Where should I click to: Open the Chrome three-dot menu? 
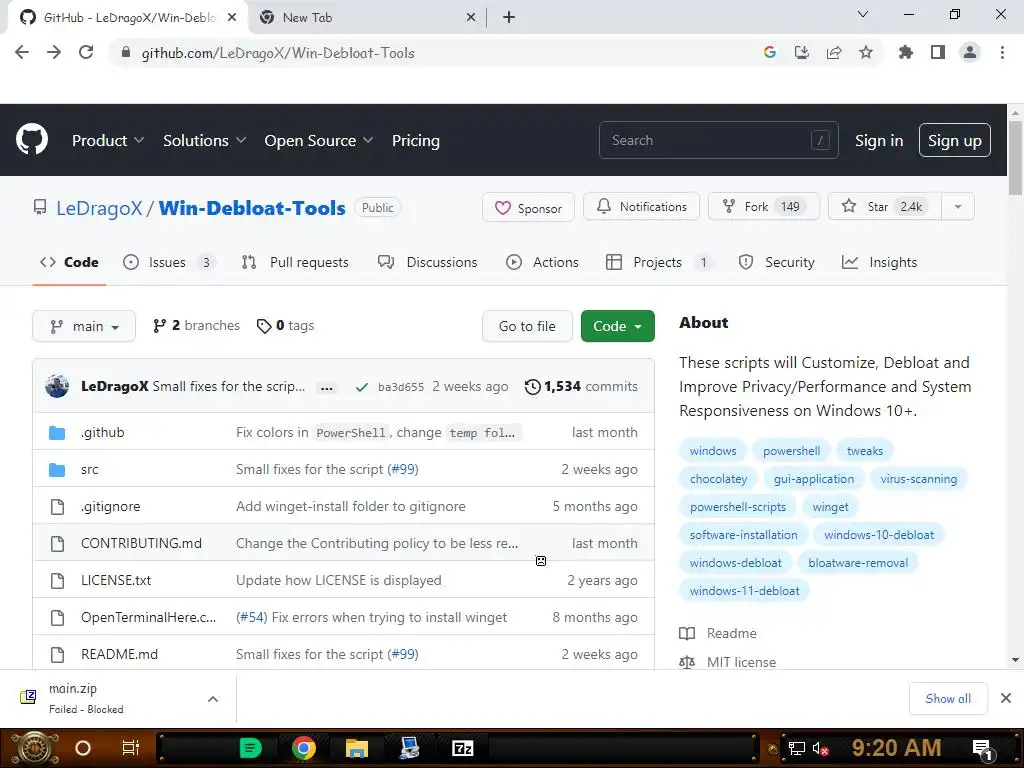1002,52
